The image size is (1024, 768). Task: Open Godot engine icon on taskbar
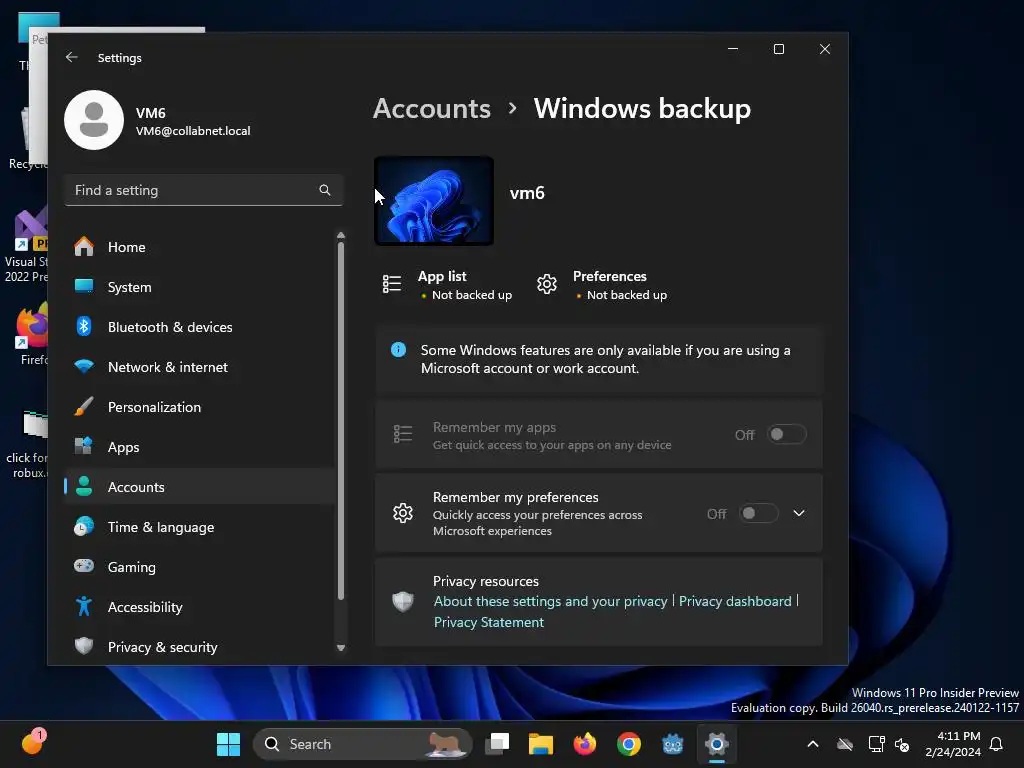pos(673,744)
